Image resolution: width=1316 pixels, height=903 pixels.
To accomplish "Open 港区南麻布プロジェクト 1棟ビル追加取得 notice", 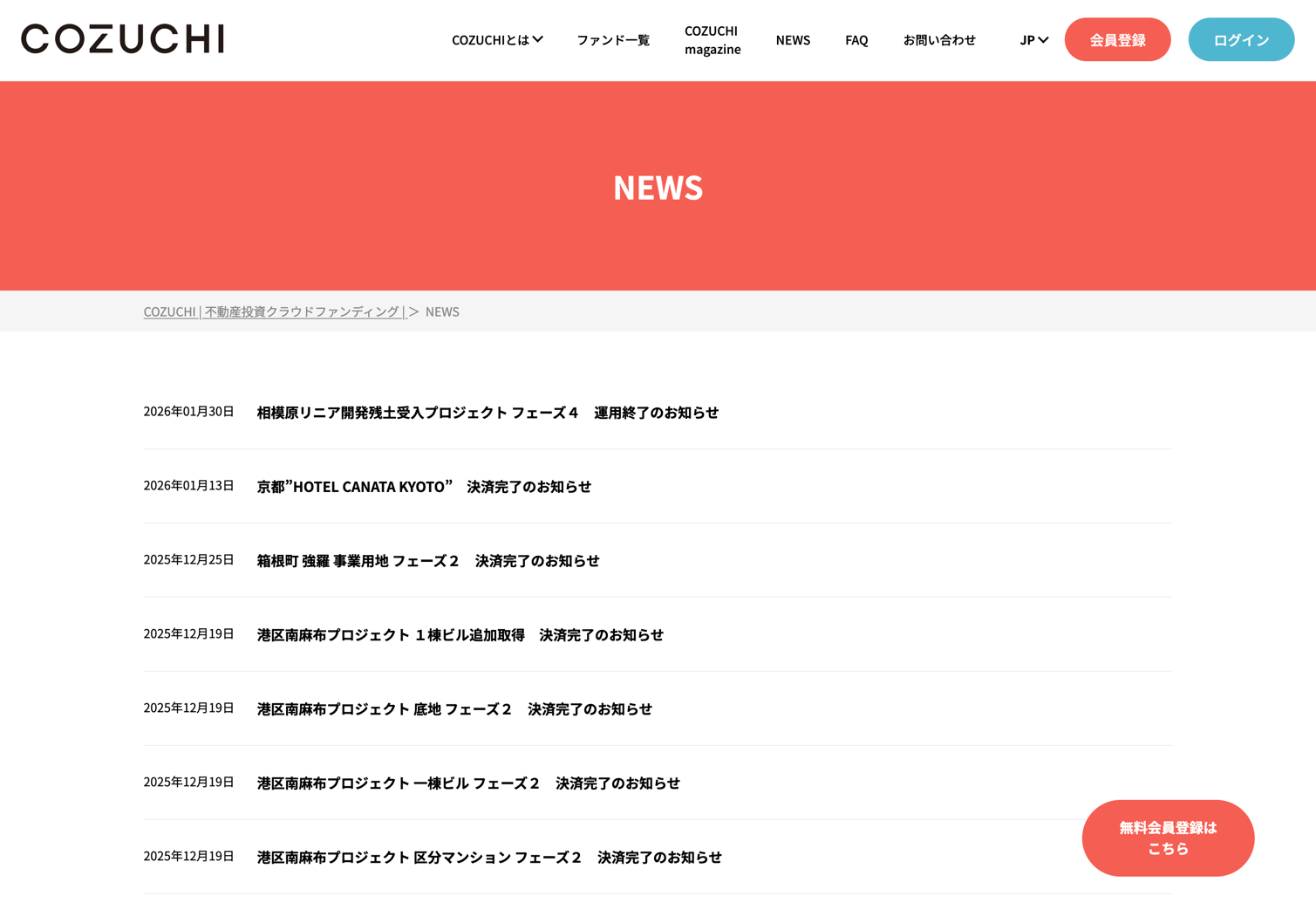I will [460, 635].
